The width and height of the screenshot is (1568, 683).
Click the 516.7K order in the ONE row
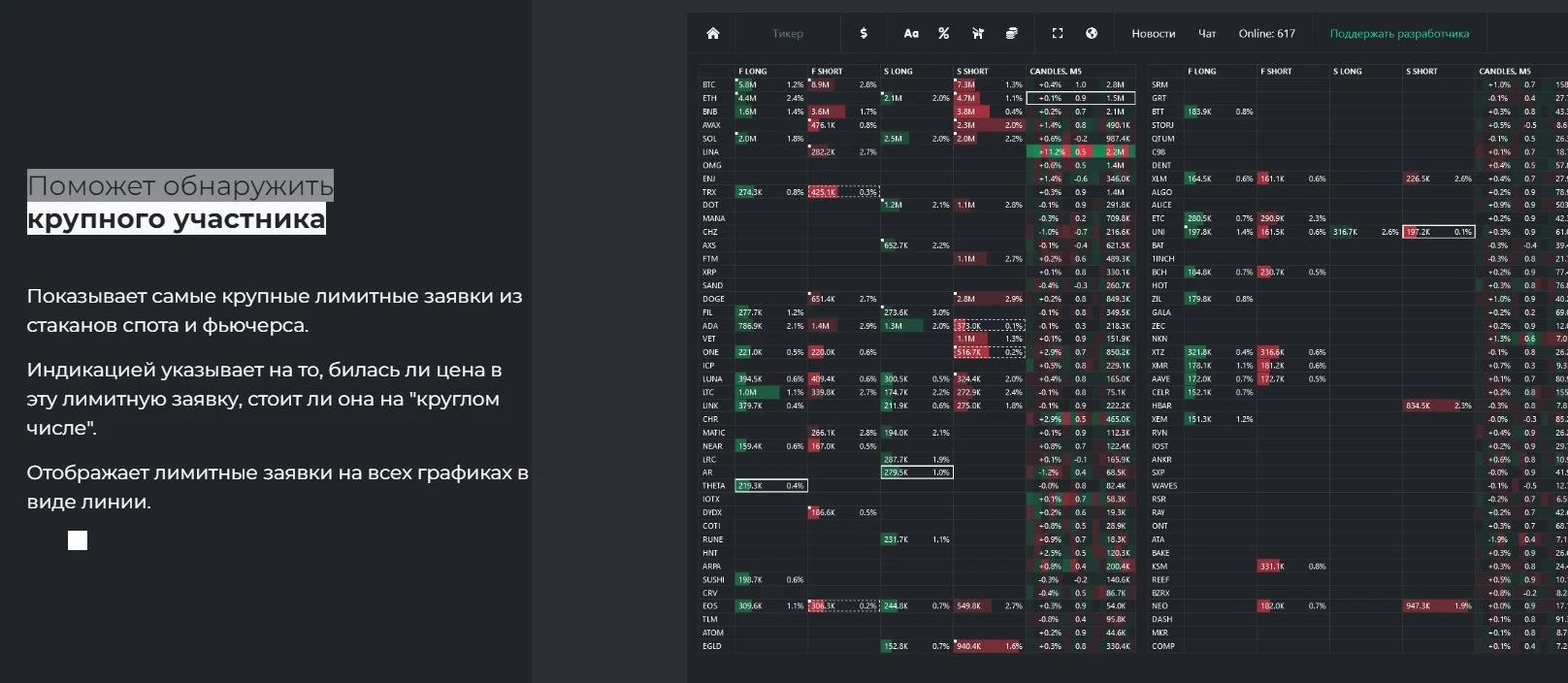click(990, 352)
